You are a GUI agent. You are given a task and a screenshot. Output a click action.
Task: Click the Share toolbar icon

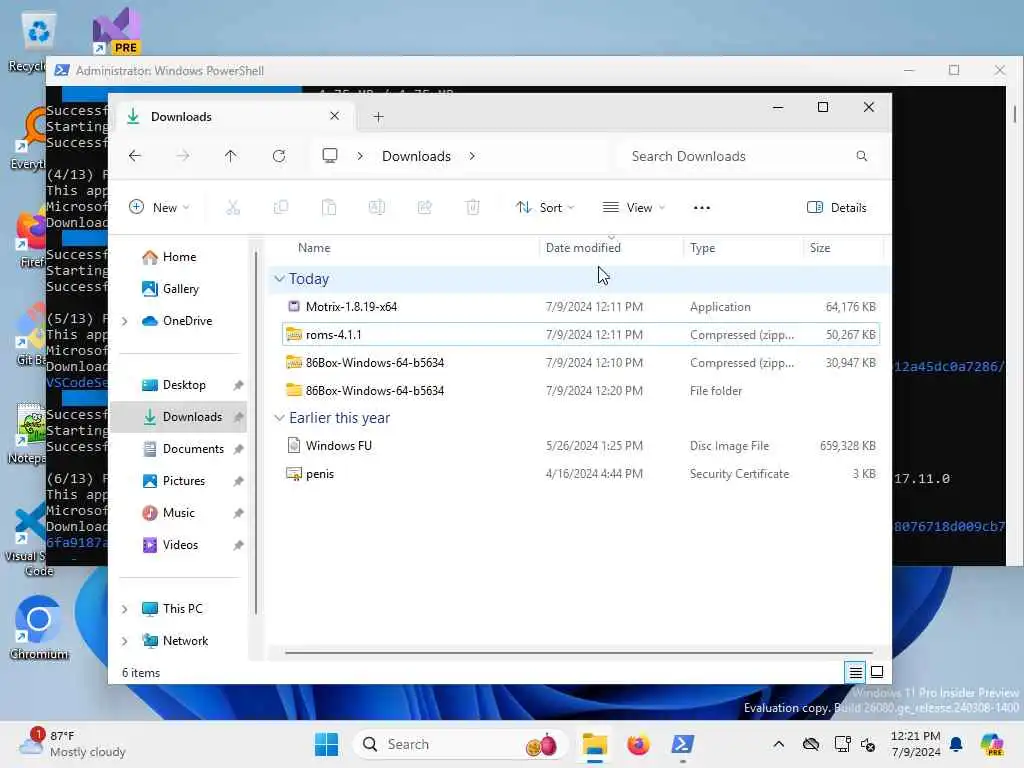(424, 208)
